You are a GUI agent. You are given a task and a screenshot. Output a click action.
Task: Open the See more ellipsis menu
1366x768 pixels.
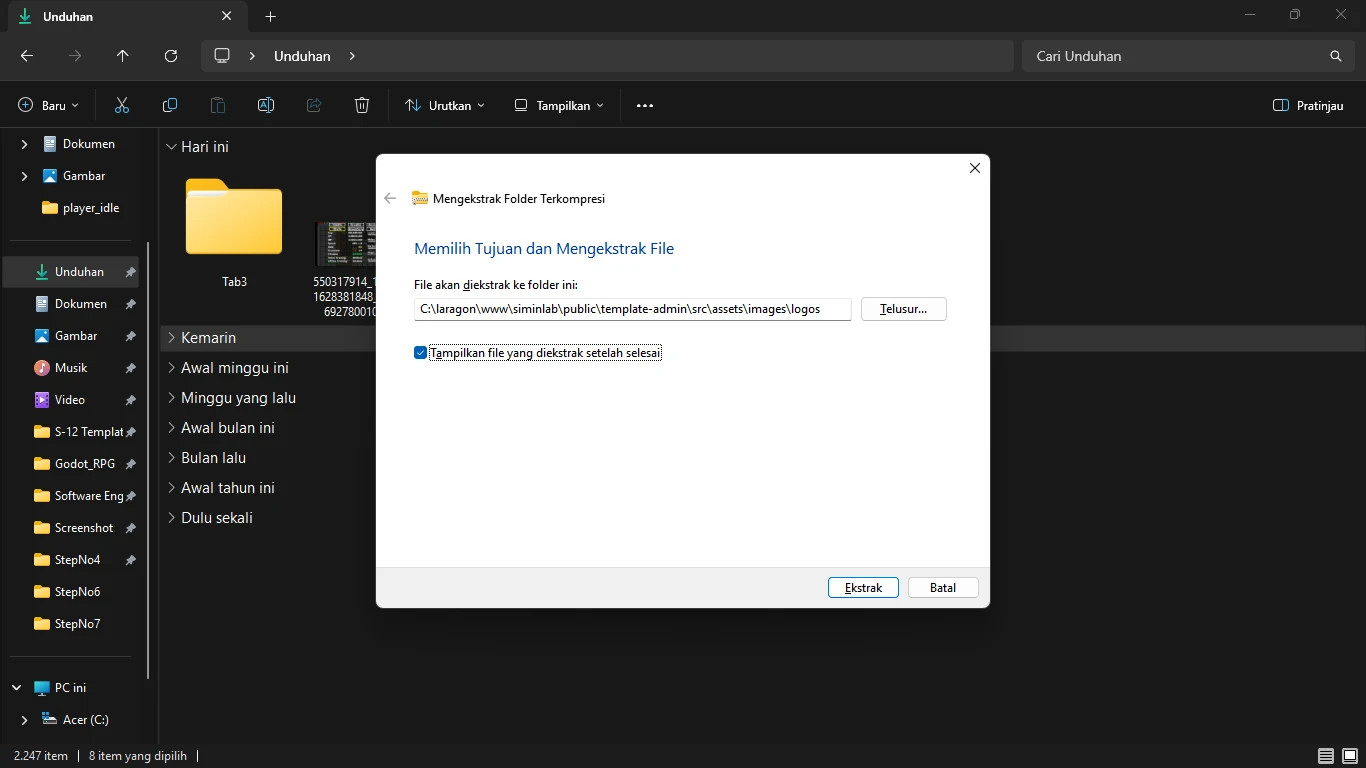tap(645, 105)
